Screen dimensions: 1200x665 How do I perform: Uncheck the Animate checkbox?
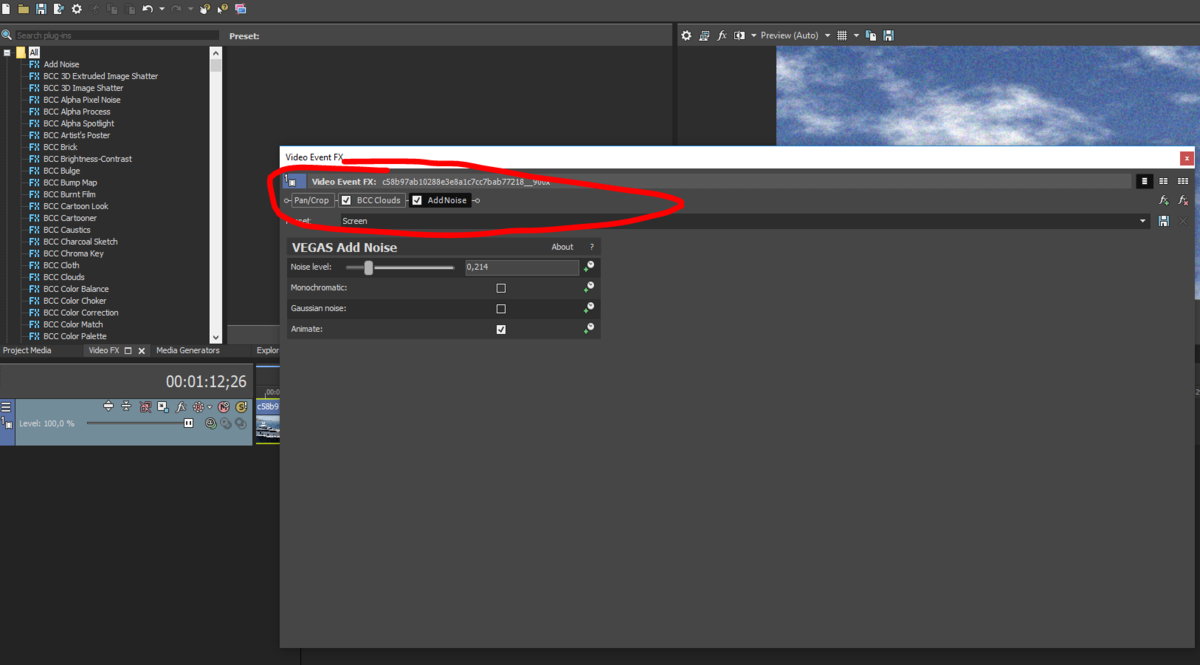point(501,329)
